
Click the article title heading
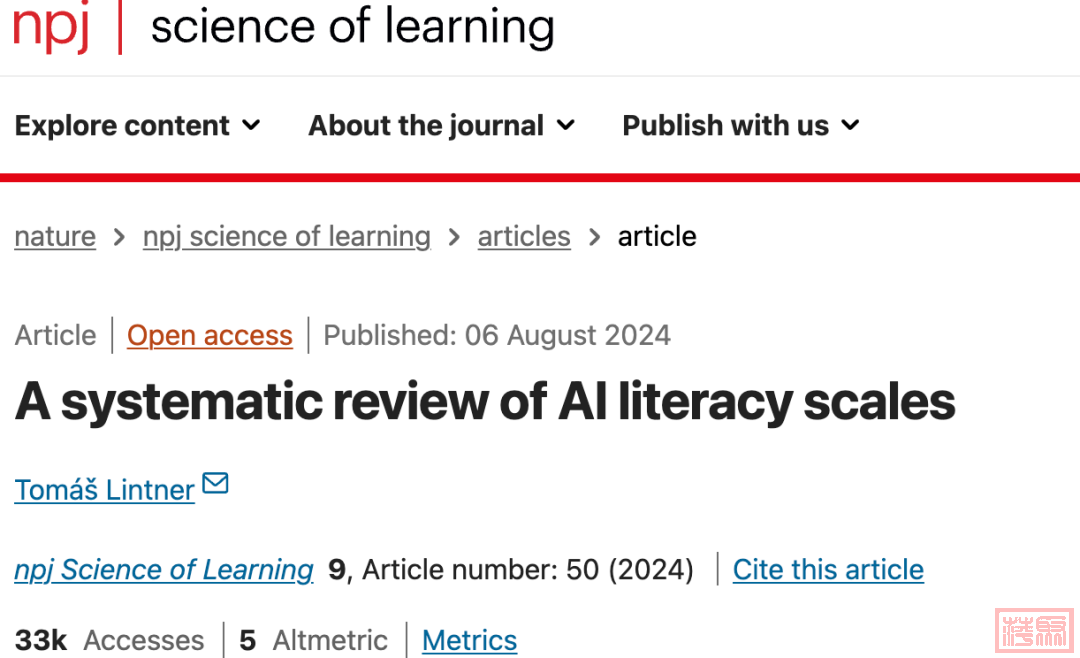pos(485,402)
